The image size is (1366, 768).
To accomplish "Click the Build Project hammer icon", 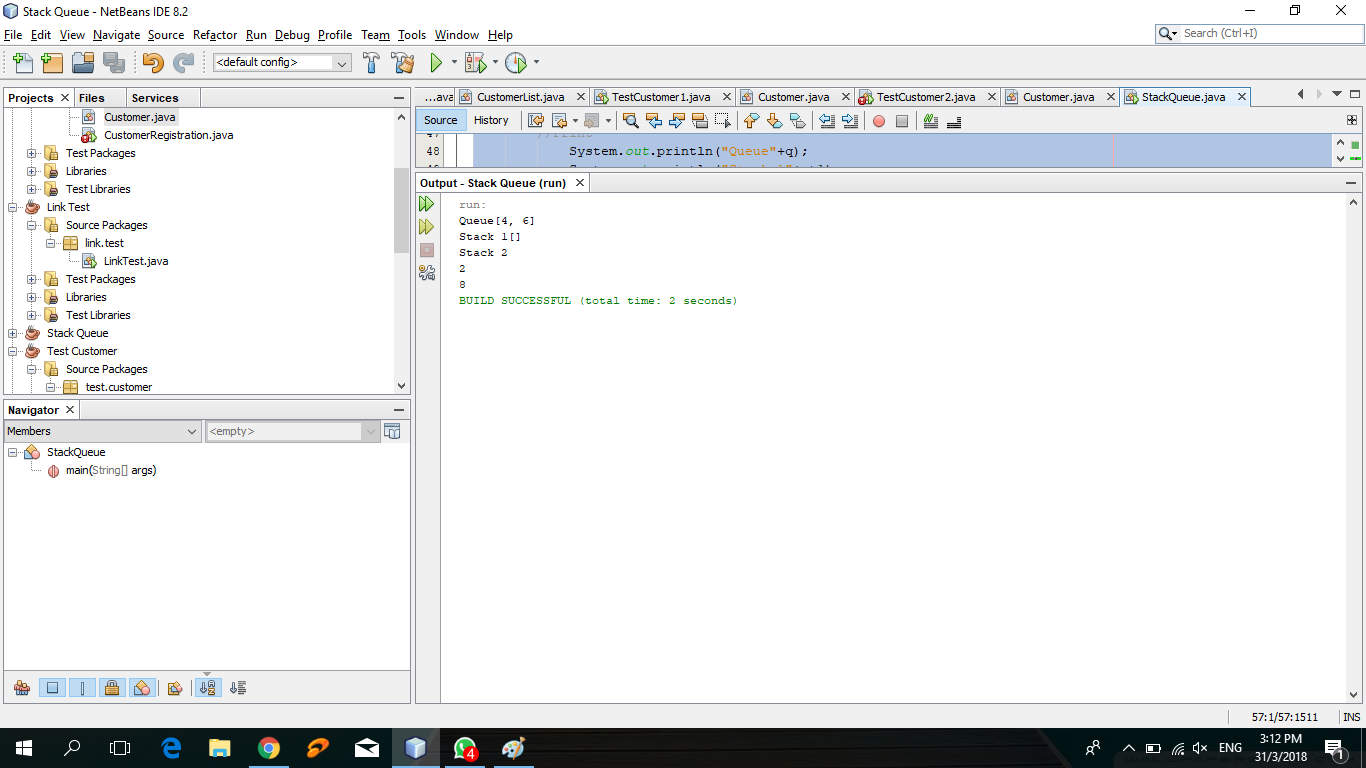I will [x=371, y=62].
